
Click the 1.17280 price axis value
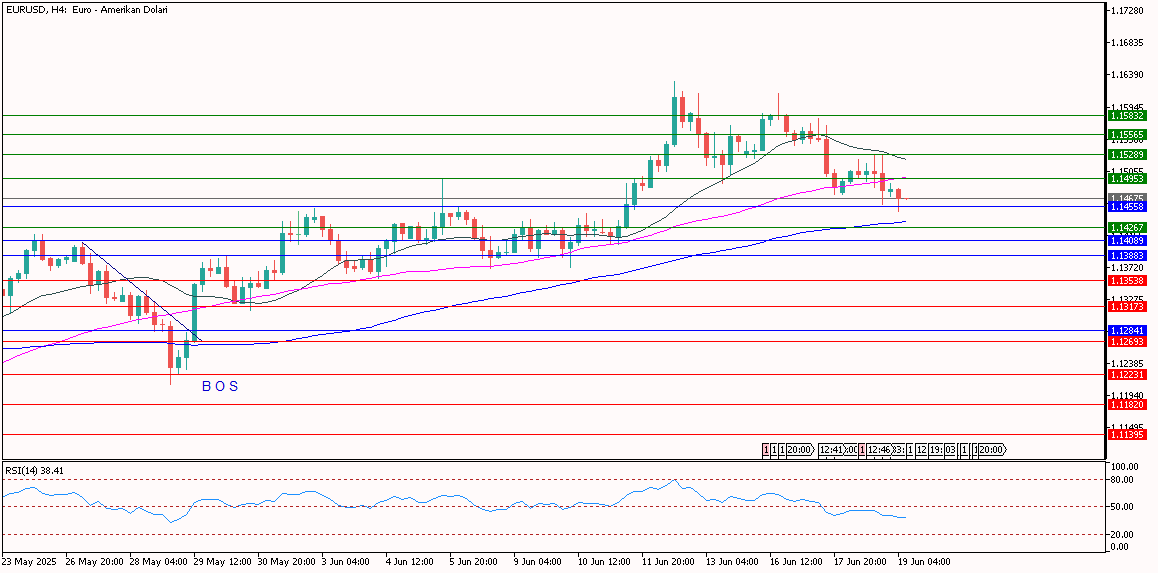[1128, 10]
